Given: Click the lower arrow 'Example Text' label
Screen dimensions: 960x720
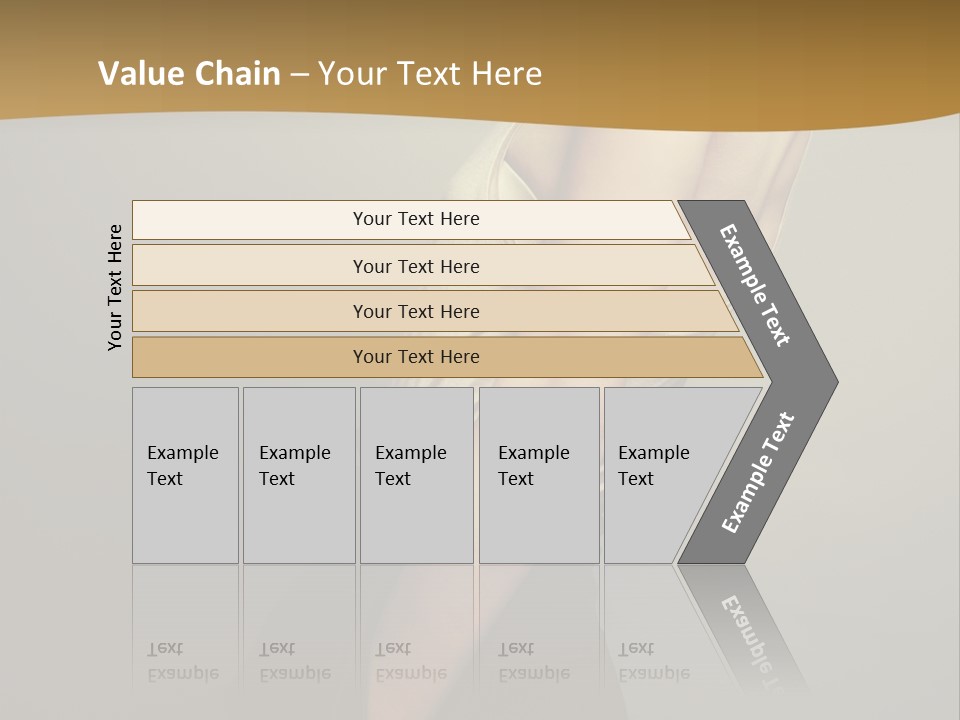Looking at the screenshot, I should (x=757, y=473).
